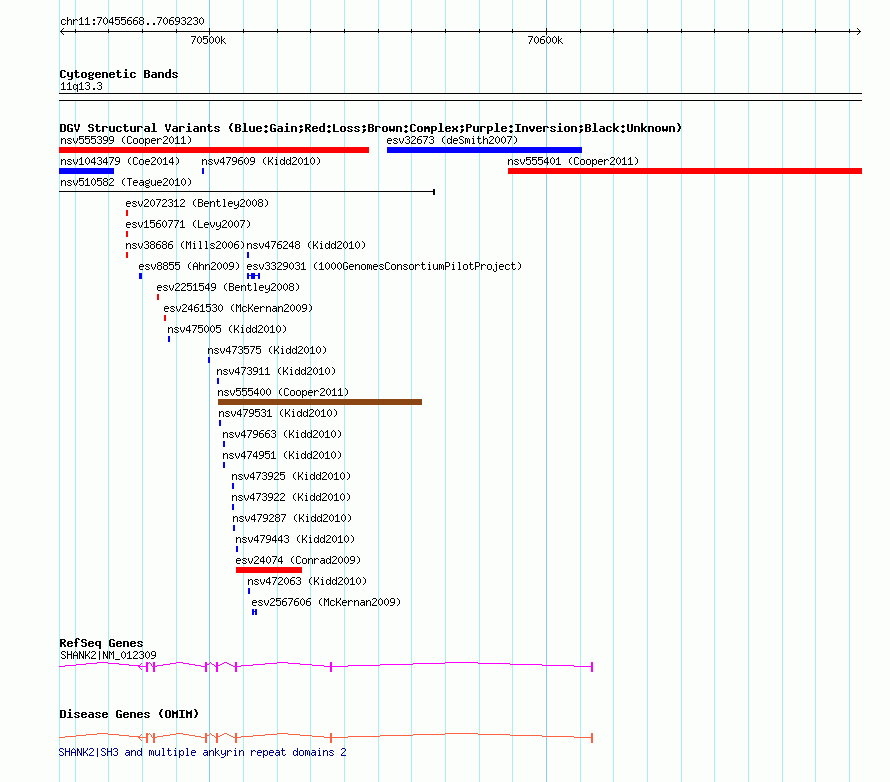Click the 'esv2072312 (Bentley2008)' label
The height and width of the screenshot is (782, 890).
(x=197, y=203)
